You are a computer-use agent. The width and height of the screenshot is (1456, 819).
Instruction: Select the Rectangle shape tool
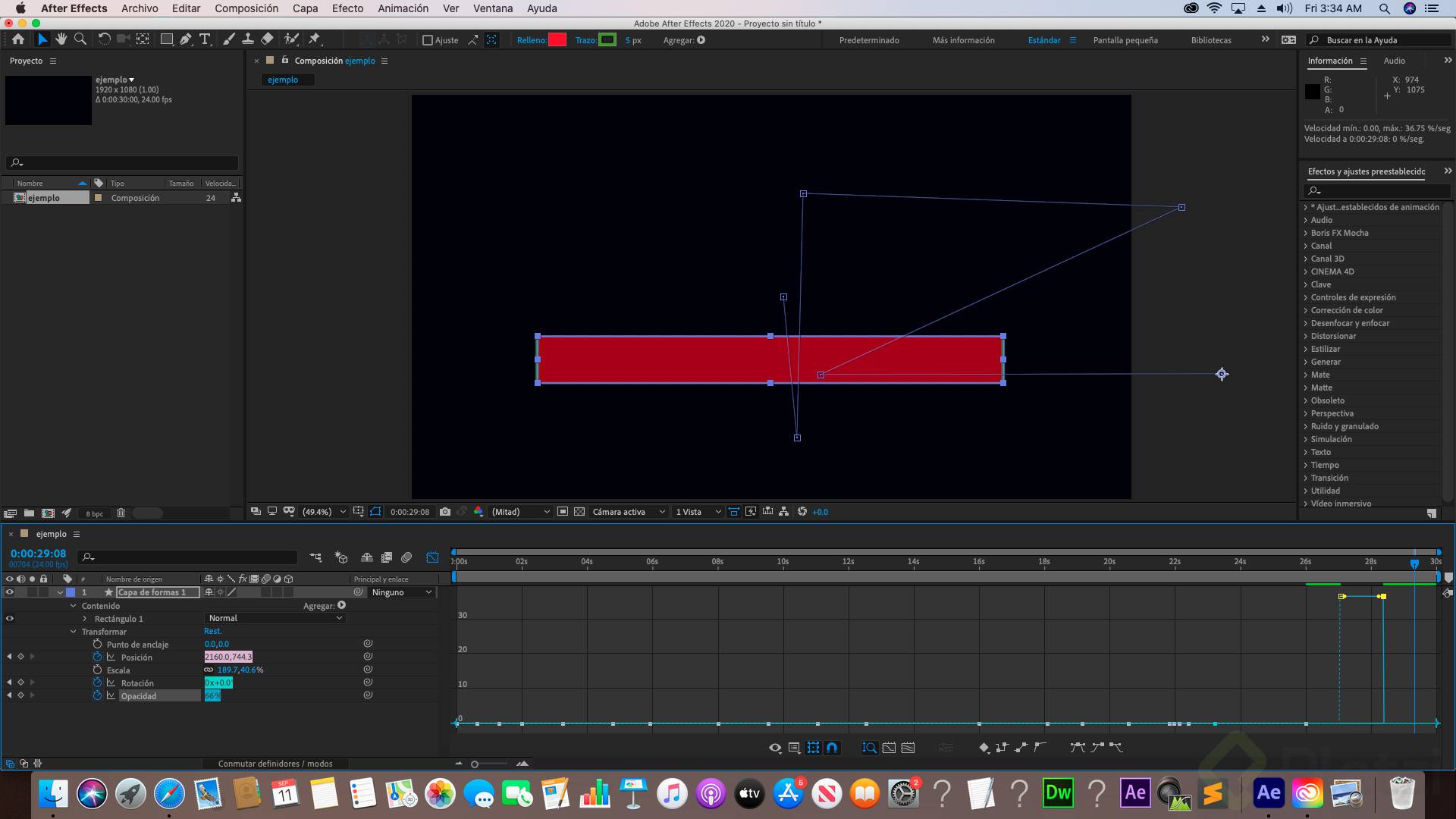[x=166, y=39]
